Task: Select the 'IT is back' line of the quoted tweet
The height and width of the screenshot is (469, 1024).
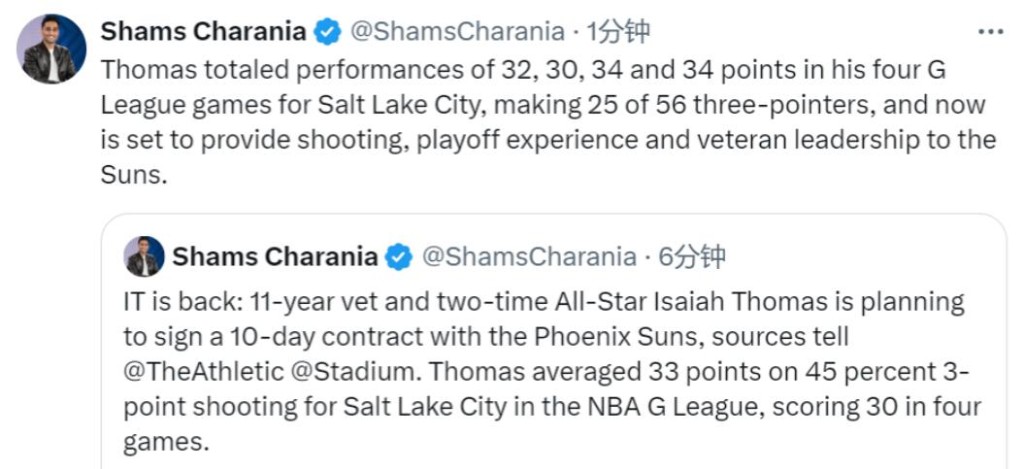Action: click(x=544, y=303)
